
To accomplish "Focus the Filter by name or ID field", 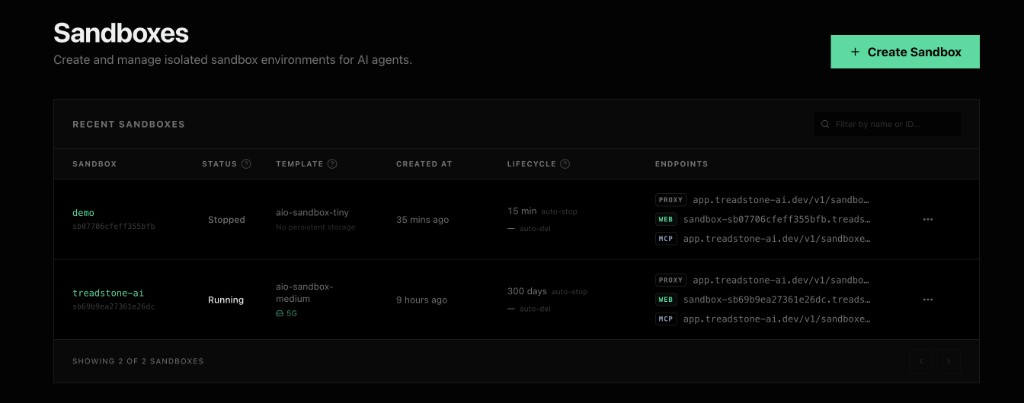I will [887, 124].
